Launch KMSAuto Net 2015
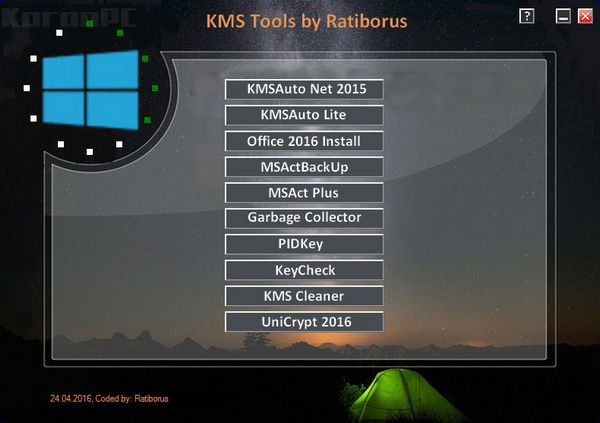The image size is (600, 423). [304, 89]
